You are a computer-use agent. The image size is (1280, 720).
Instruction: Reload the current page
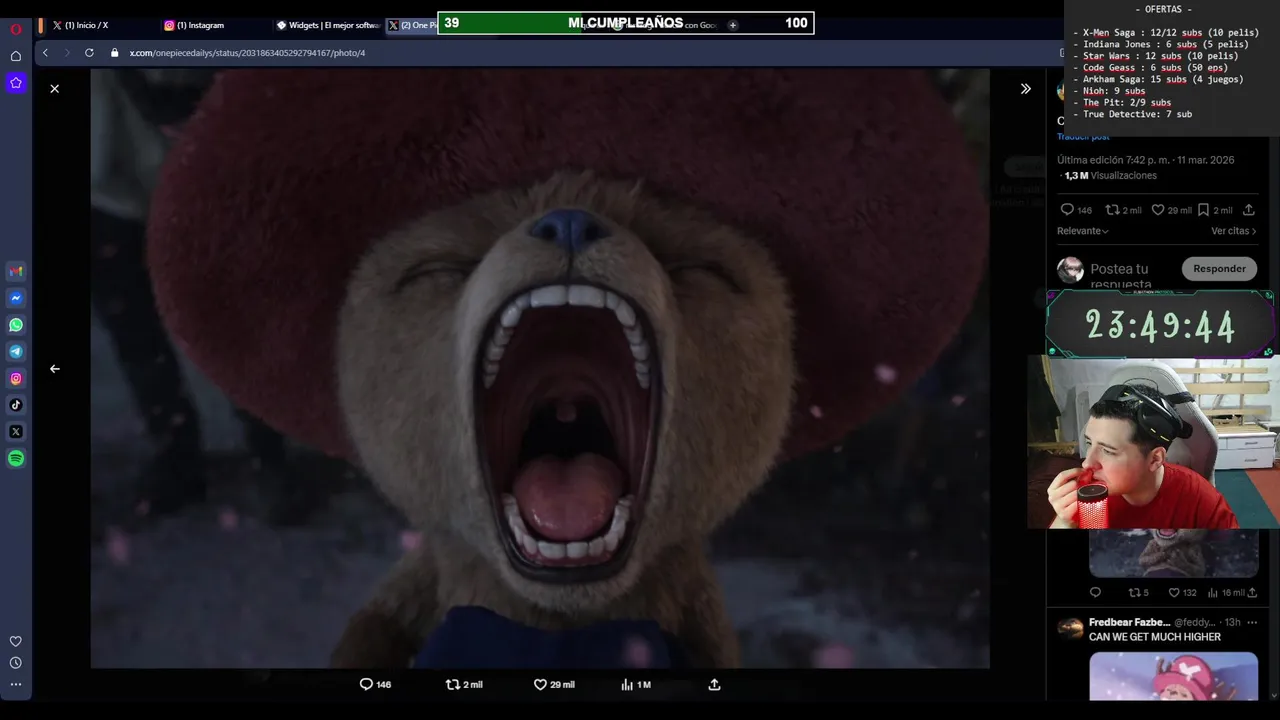(89, 52)
